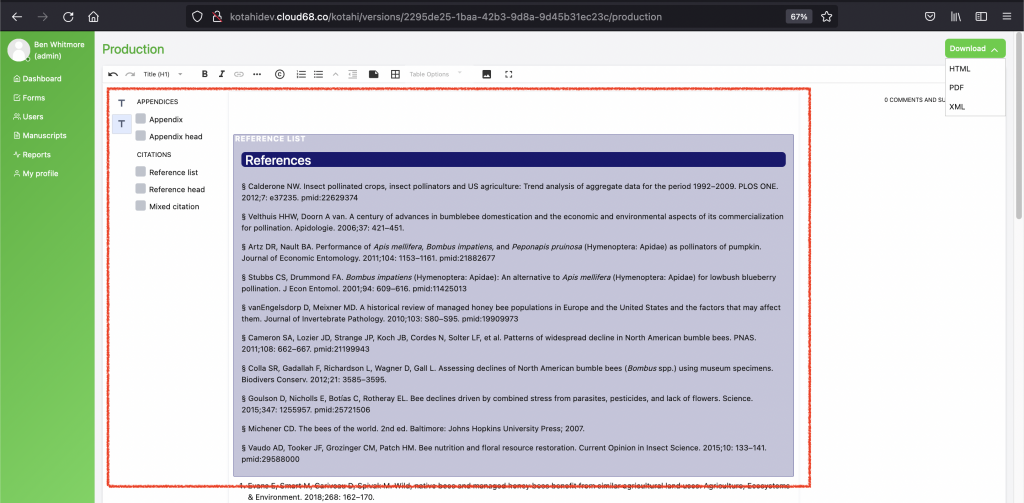
Task: Click the shield tracking protection icon
Action: [197, 16]
